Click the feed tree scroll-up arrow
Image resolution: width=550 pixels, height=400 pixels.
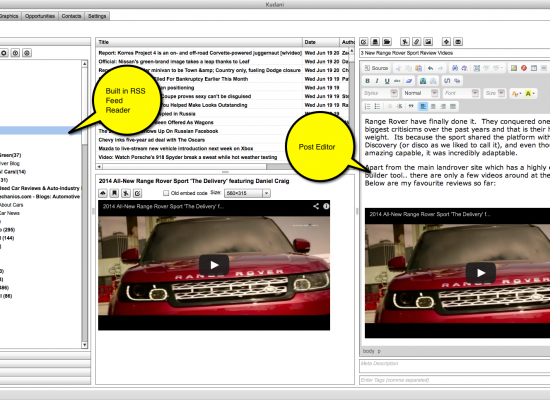pos(85,64)
